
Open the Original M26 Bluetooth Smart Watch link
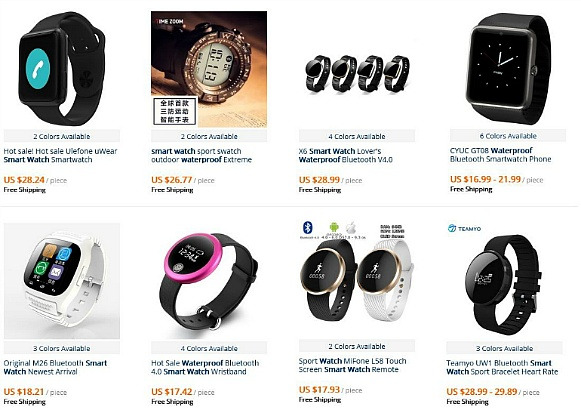[x=55, y=367]
